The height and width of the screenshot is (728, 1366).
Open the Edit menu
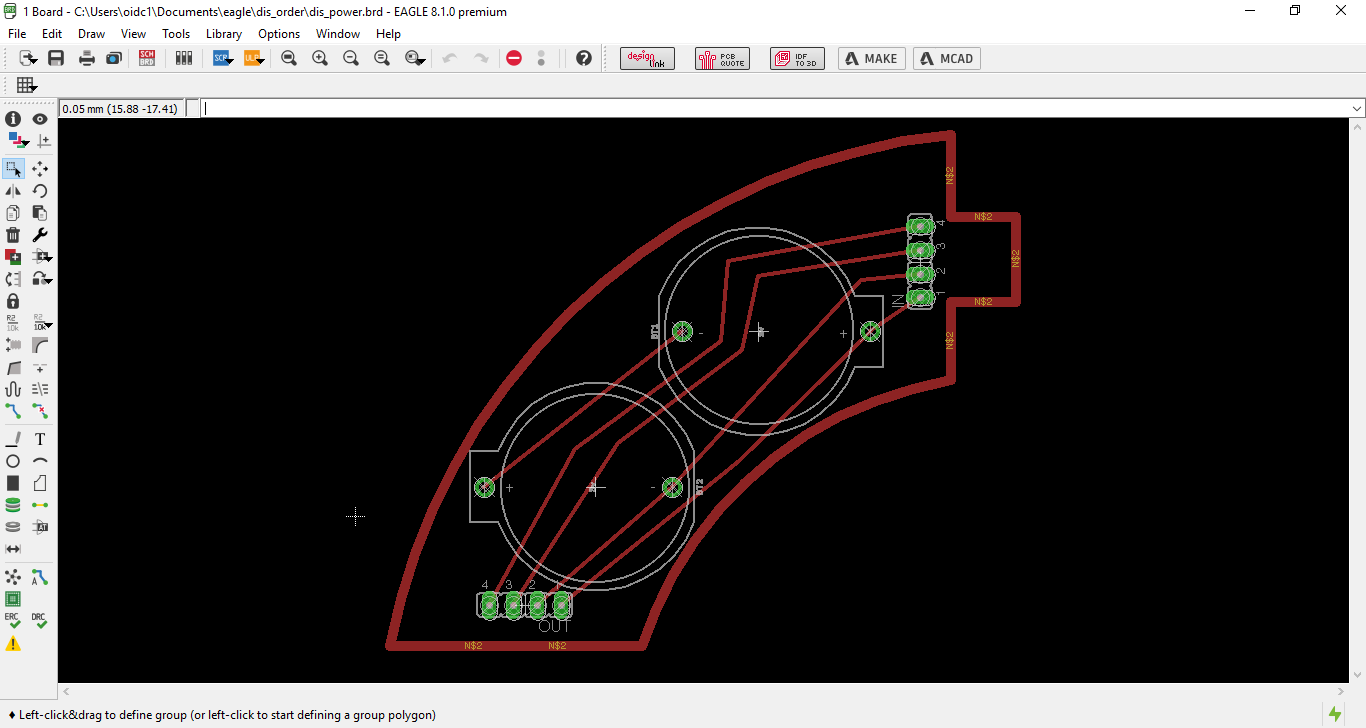(x=52, y=33)
